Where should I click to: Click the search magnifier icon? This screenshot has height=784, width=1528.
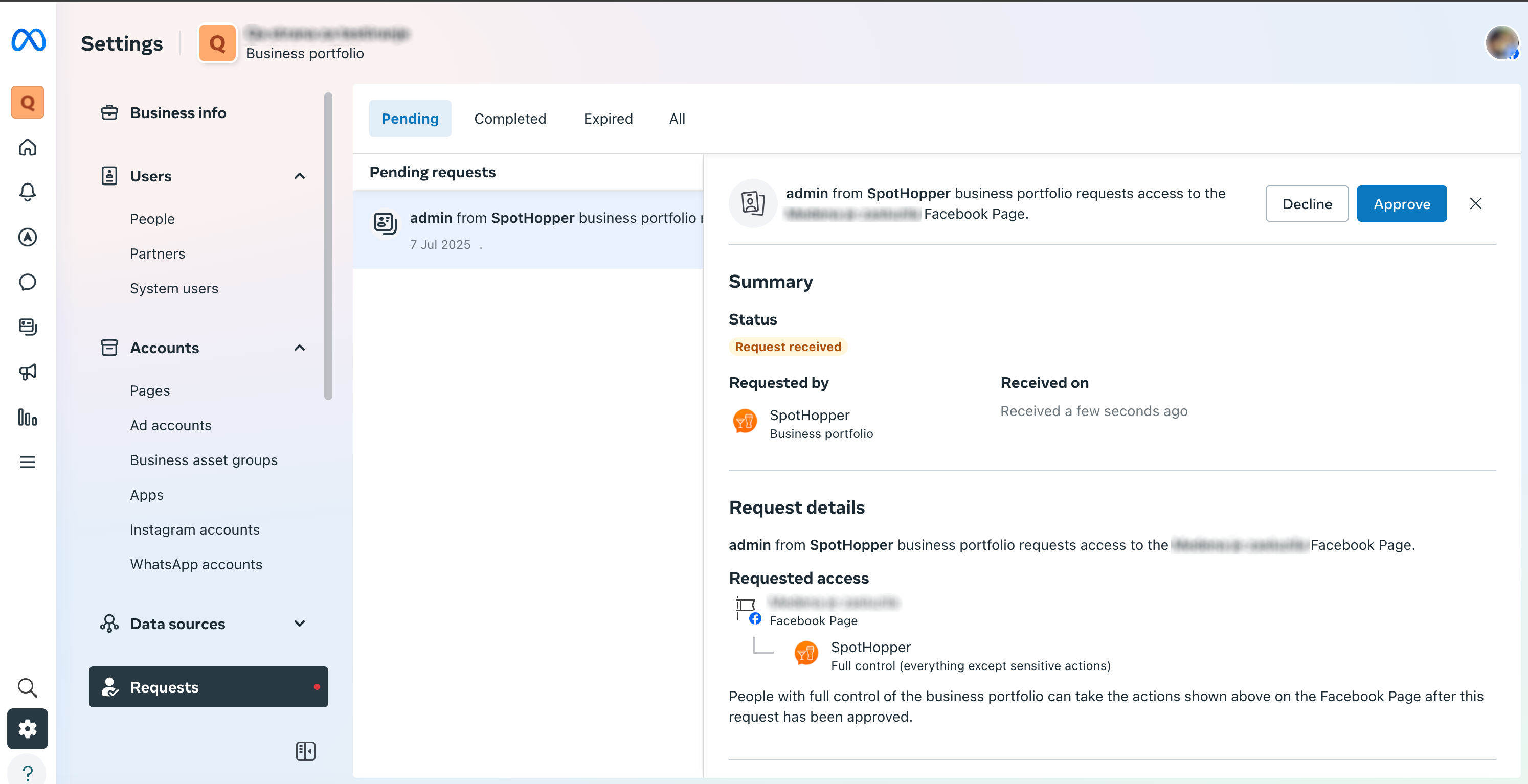[27, 687]
